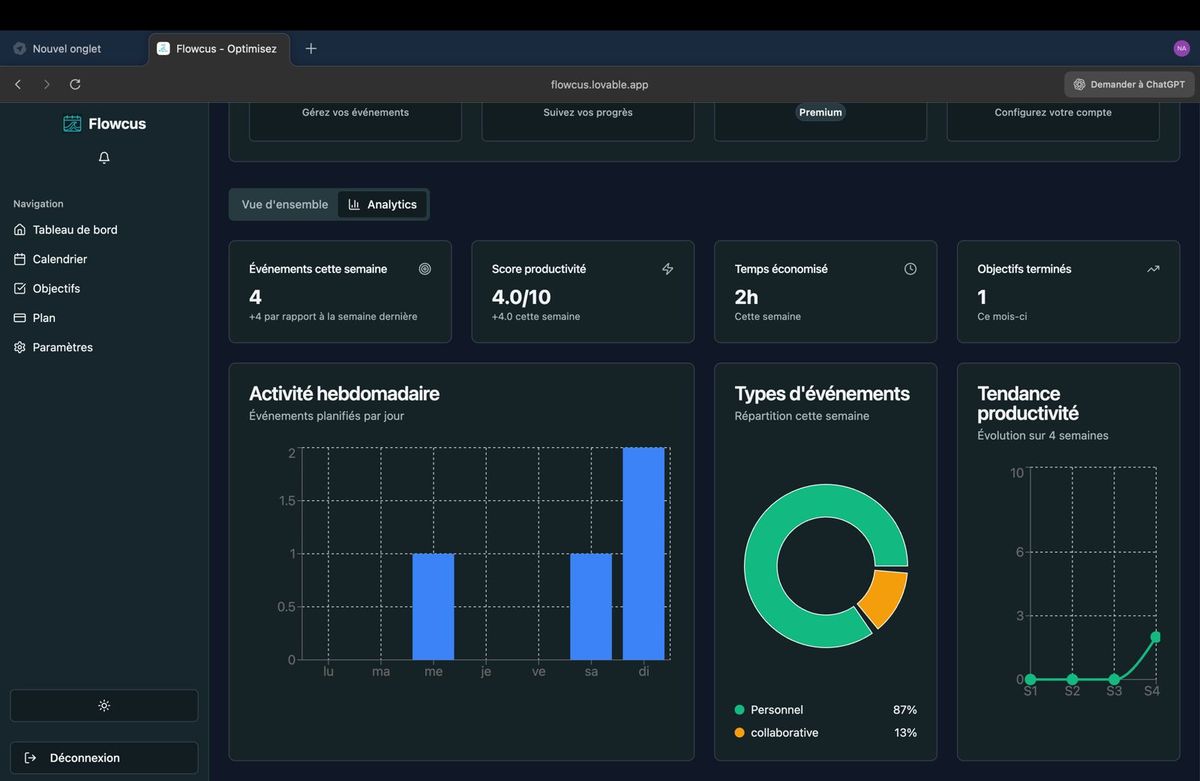Click the tall blue bar for 'di'

pos(644,554)
